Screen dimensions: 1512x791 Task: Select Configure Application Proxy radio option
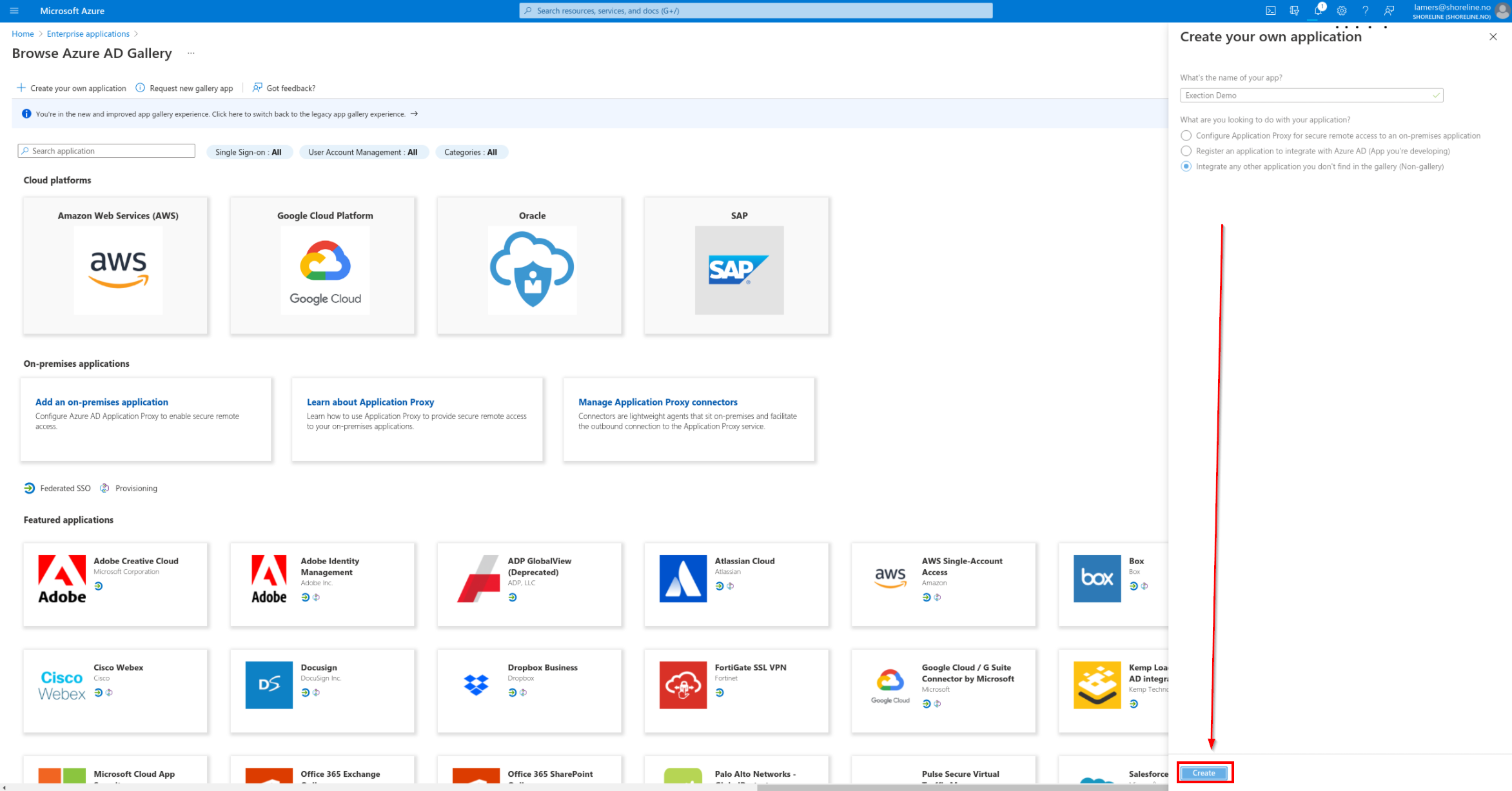(1186, 135)
